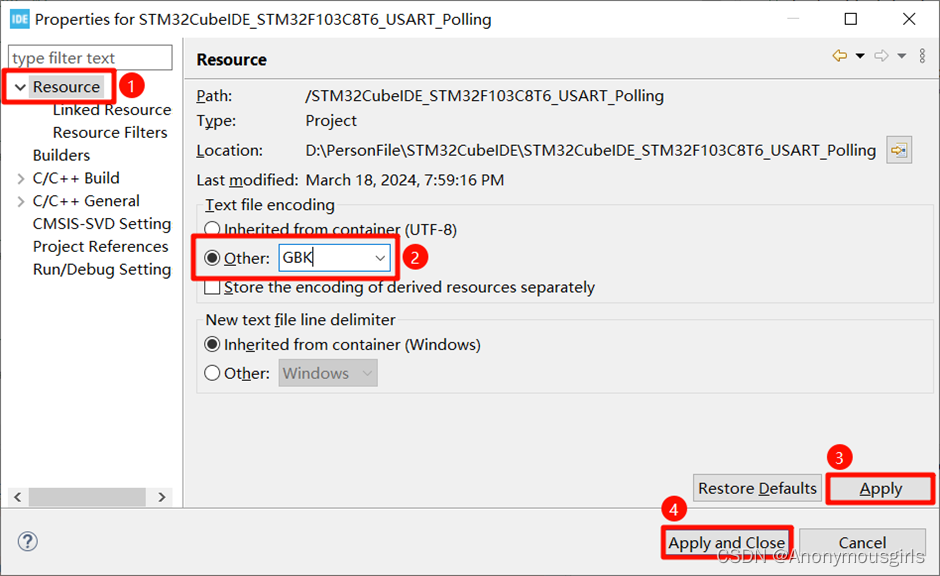Close the Properties dialog window

point(909,19)
